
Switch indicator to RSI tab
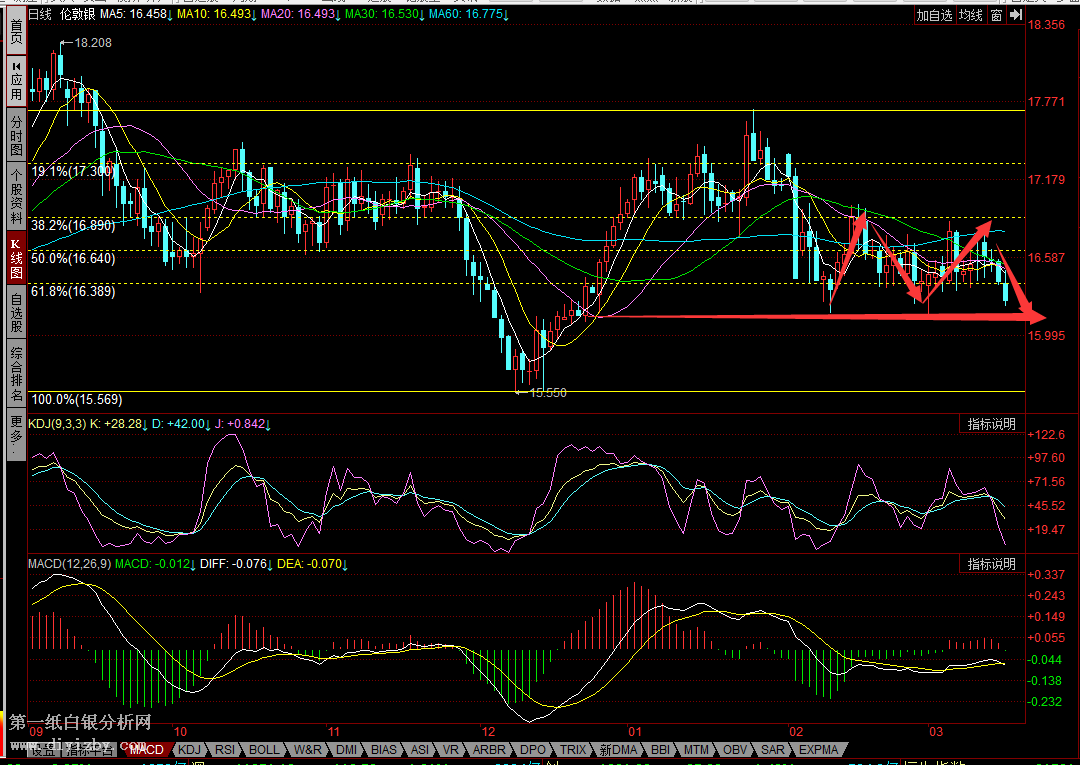click(225, 749)
